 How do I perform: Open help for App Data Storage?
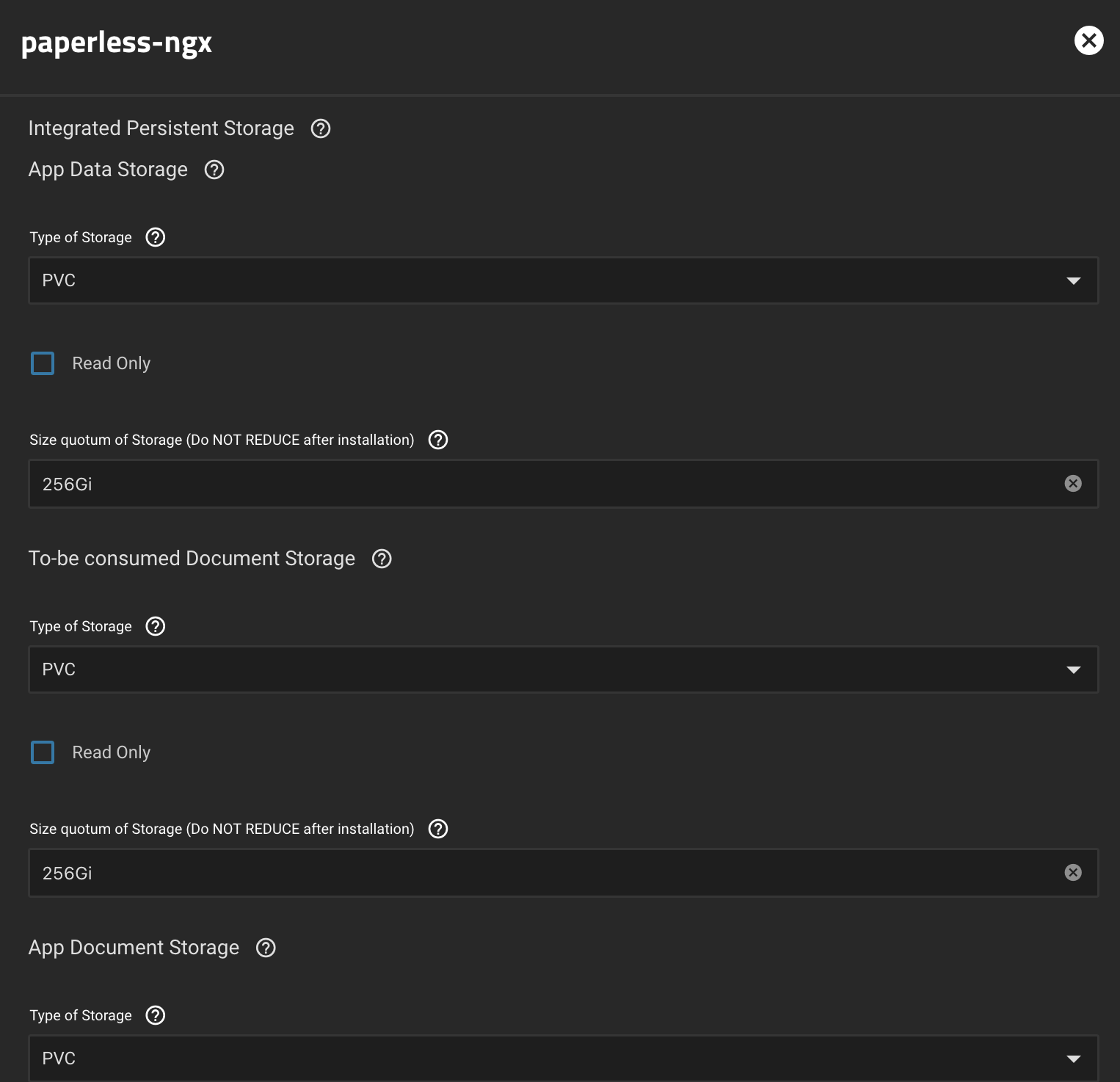[x=214, y=170]
